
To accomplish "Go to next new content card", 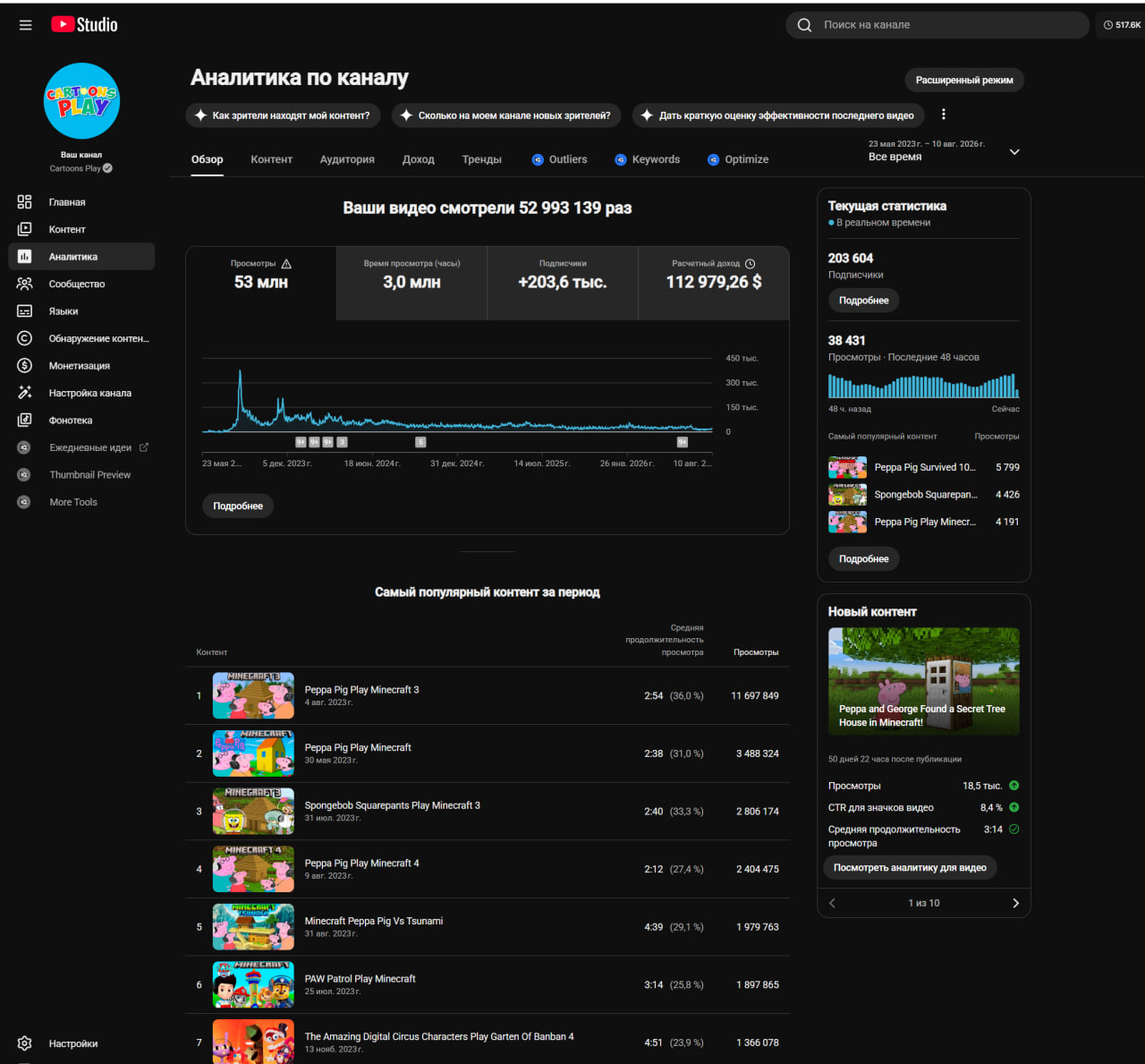I will [x=1015, y=903].
